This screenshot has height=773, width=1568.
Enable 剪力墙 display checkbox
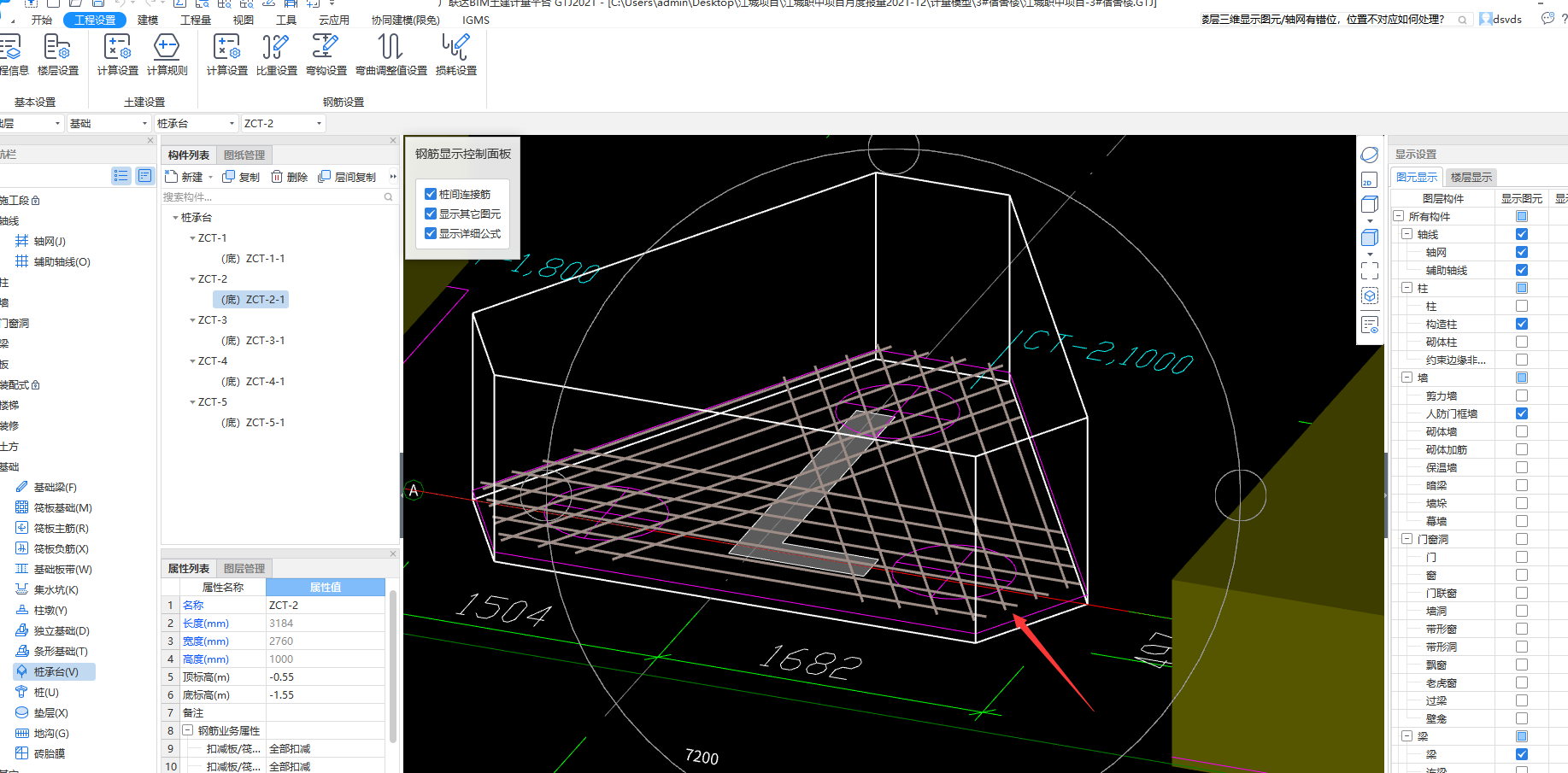[1521, 395]
